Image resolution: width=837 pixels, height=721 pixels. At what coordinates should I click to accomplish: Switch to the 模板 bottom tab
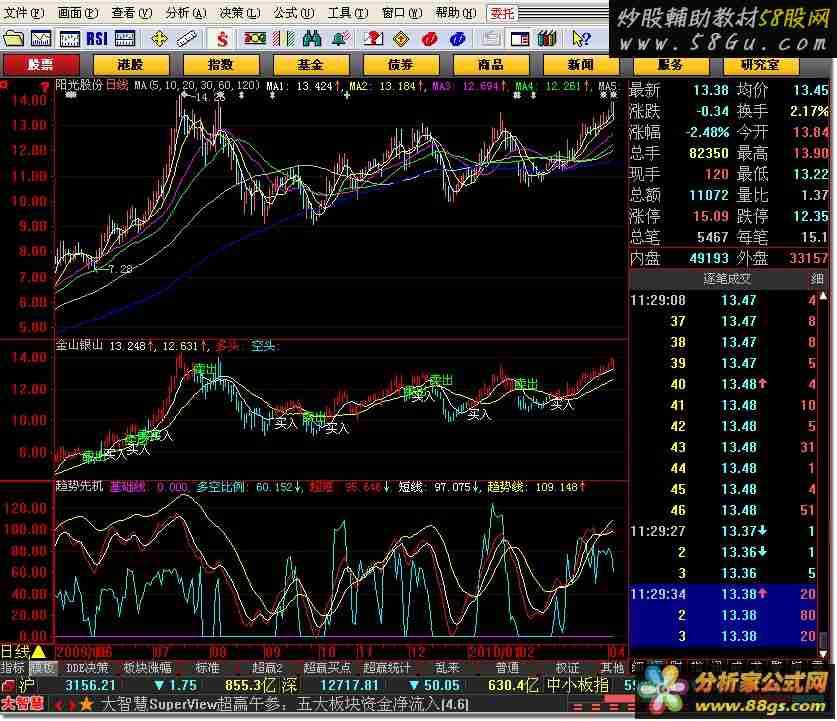[x=42, y=667]
